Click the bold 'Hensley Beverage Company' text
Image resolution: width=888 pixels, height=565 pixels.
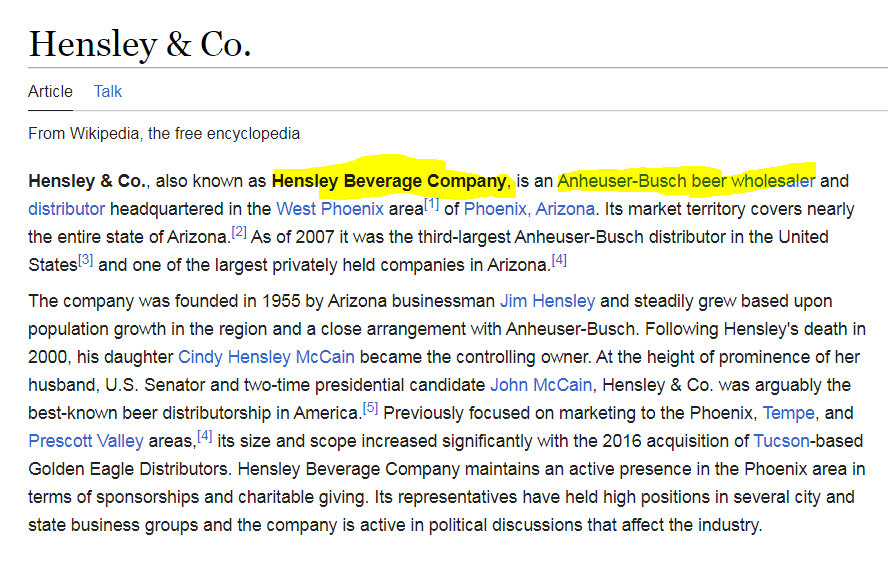[x=389, y=181]
